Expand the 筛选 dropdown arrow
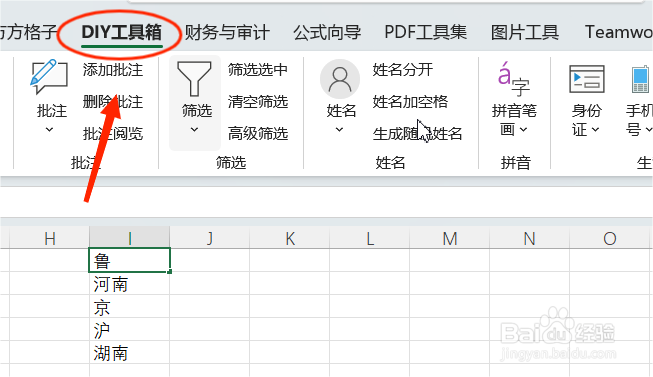This screenshot has width=653, height=377. coord(194,130)
